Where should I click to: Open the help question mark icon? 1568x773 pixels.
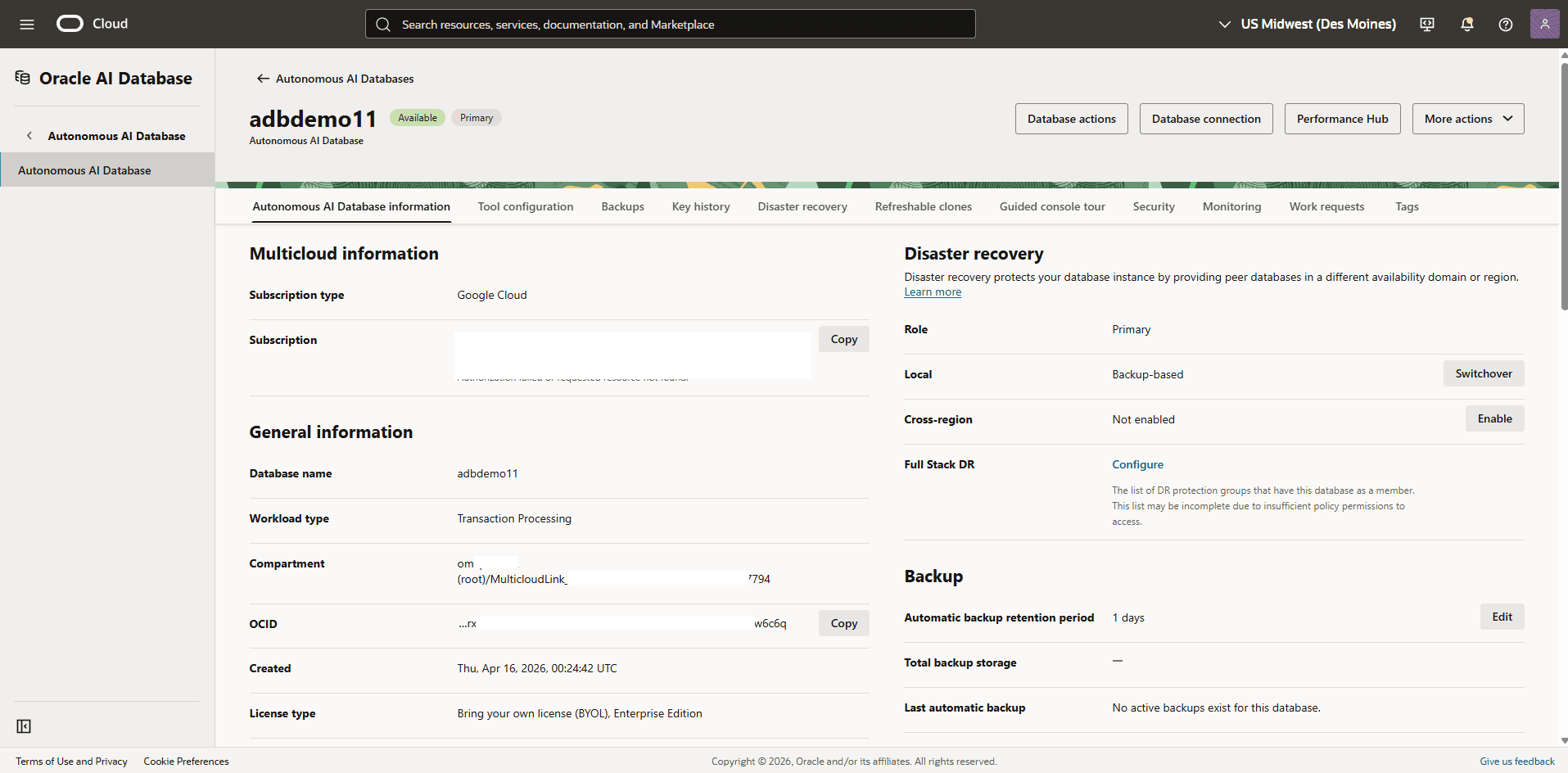[x=1506, y=25]
